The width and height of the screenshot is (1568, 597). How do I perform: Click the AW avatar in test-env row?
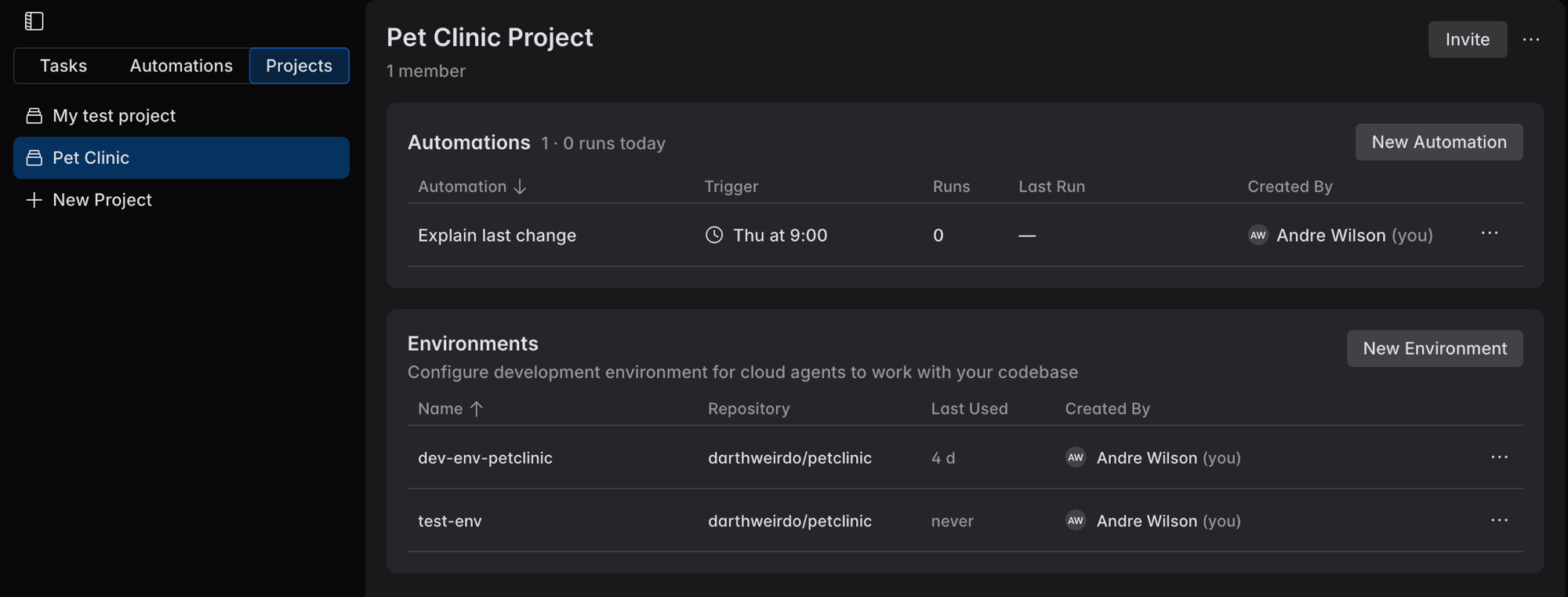[1076, 521]
